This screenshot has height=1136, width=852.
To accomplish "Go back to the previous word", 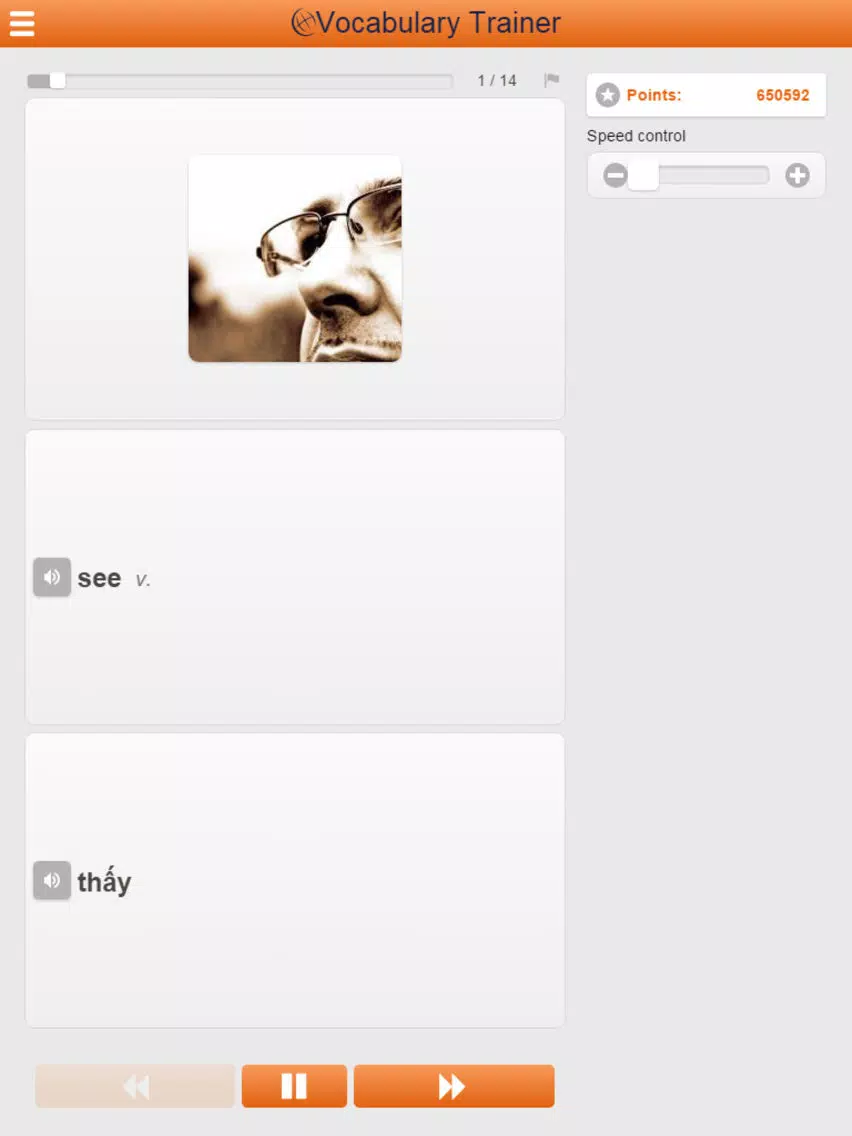I will tap(135, 1086).
